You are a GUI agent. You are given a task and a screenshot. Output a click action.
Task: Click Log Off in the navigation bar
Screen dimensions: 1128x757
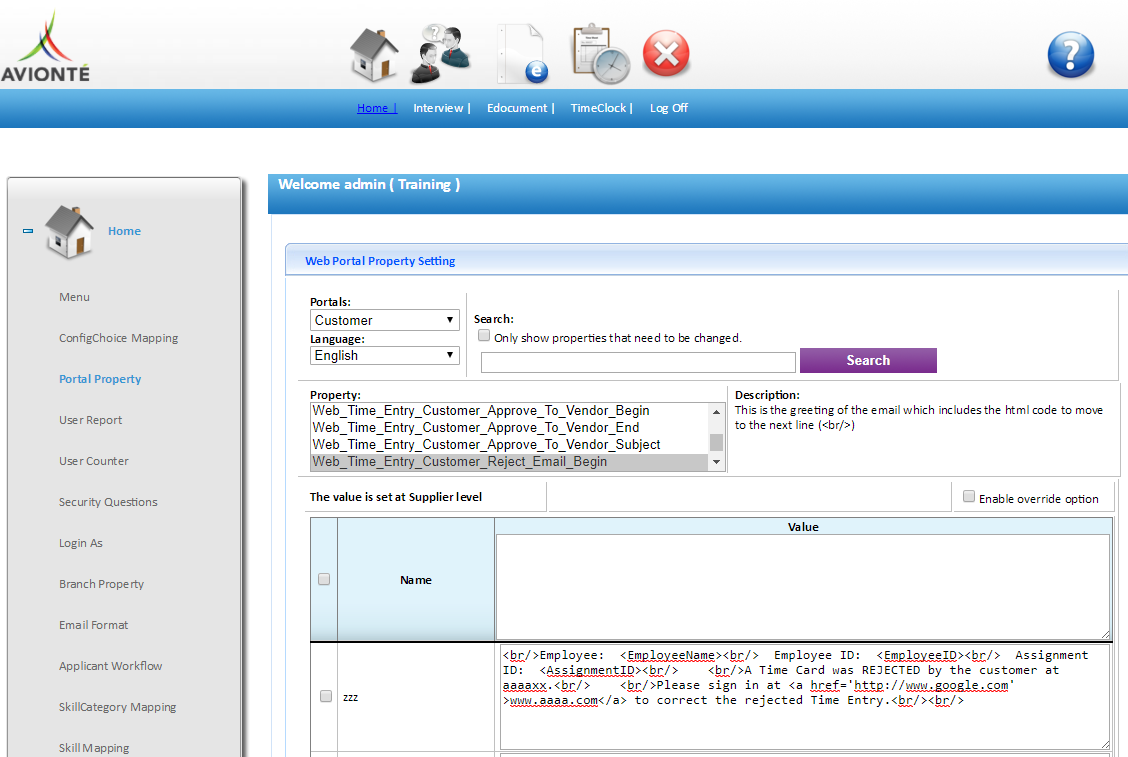(668, 108)
